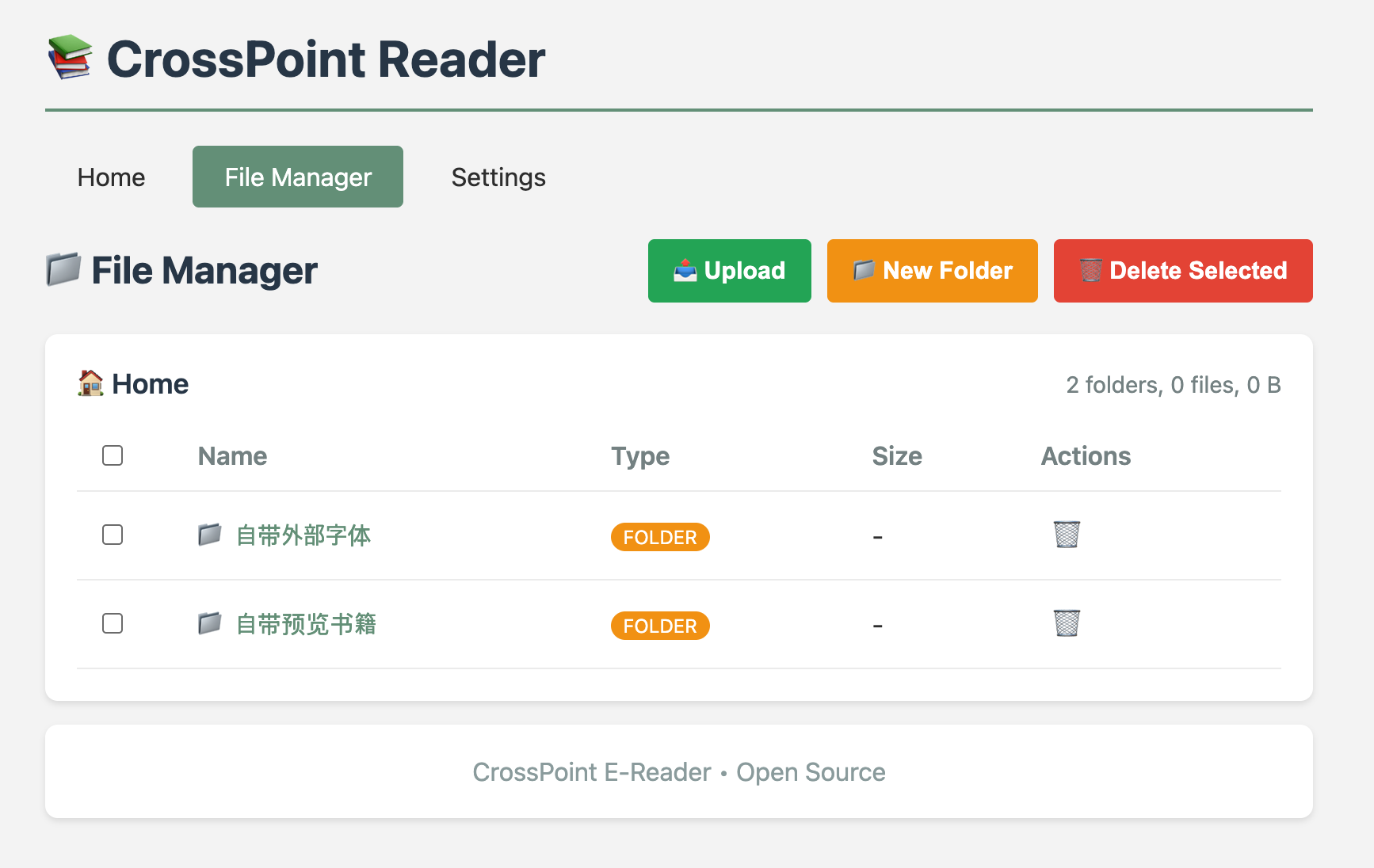
Task: Click the Actions column header
Action: click(1086, 456)
